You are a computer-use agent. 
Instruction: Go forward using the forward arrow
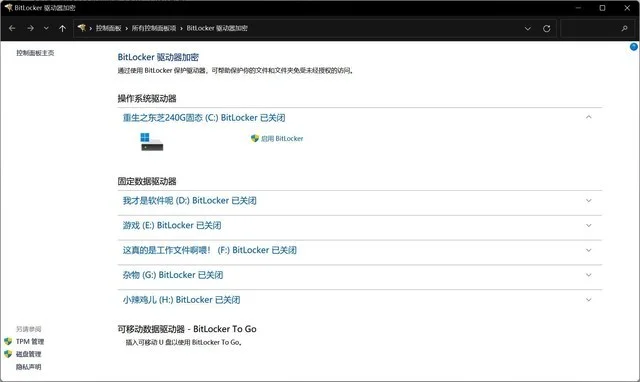[x=31, y=28]
